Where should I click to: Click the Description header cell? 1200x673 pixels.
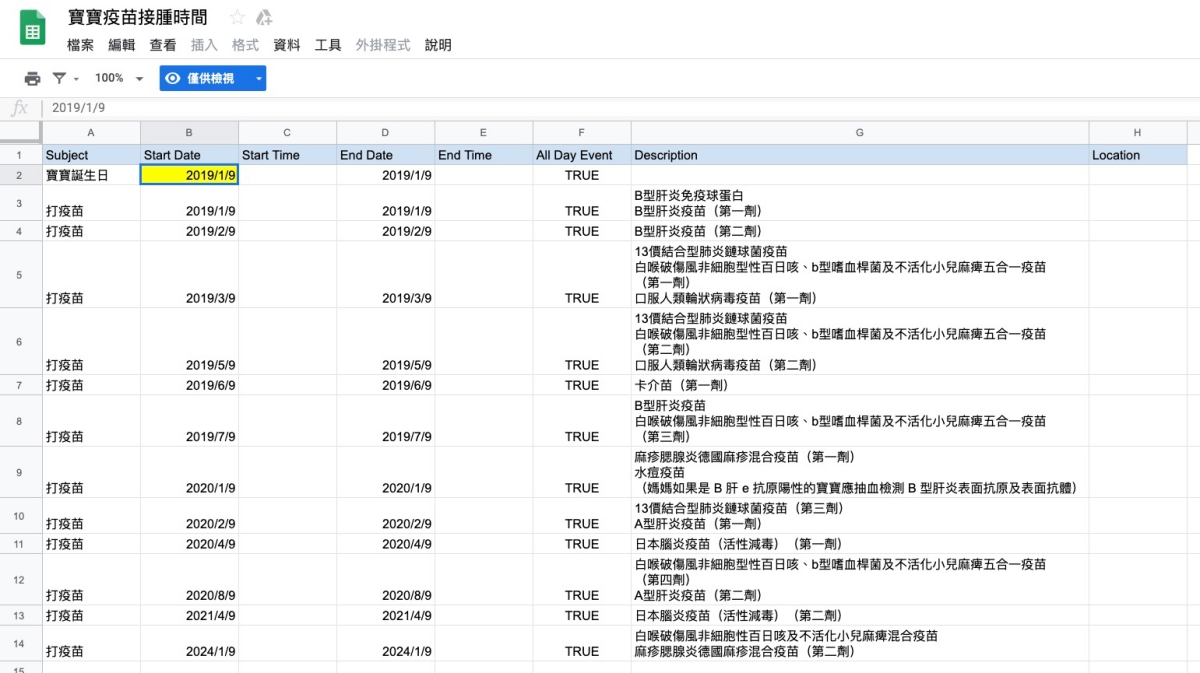pyautogui.click(x=859, y=155)
